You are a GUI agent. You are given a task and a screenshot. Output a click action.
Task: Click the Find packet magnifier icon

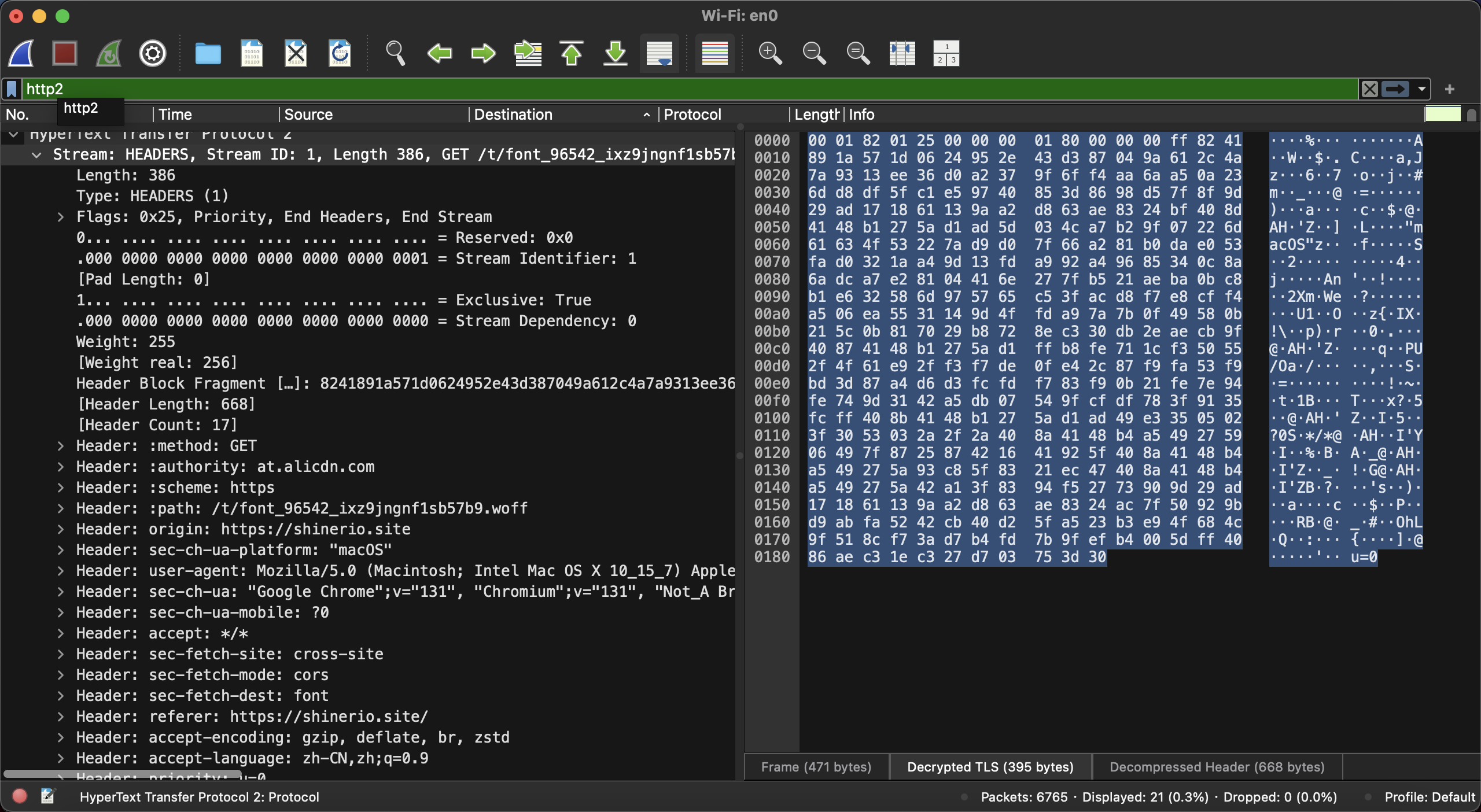pyautogui.click(x=395, y=54)
